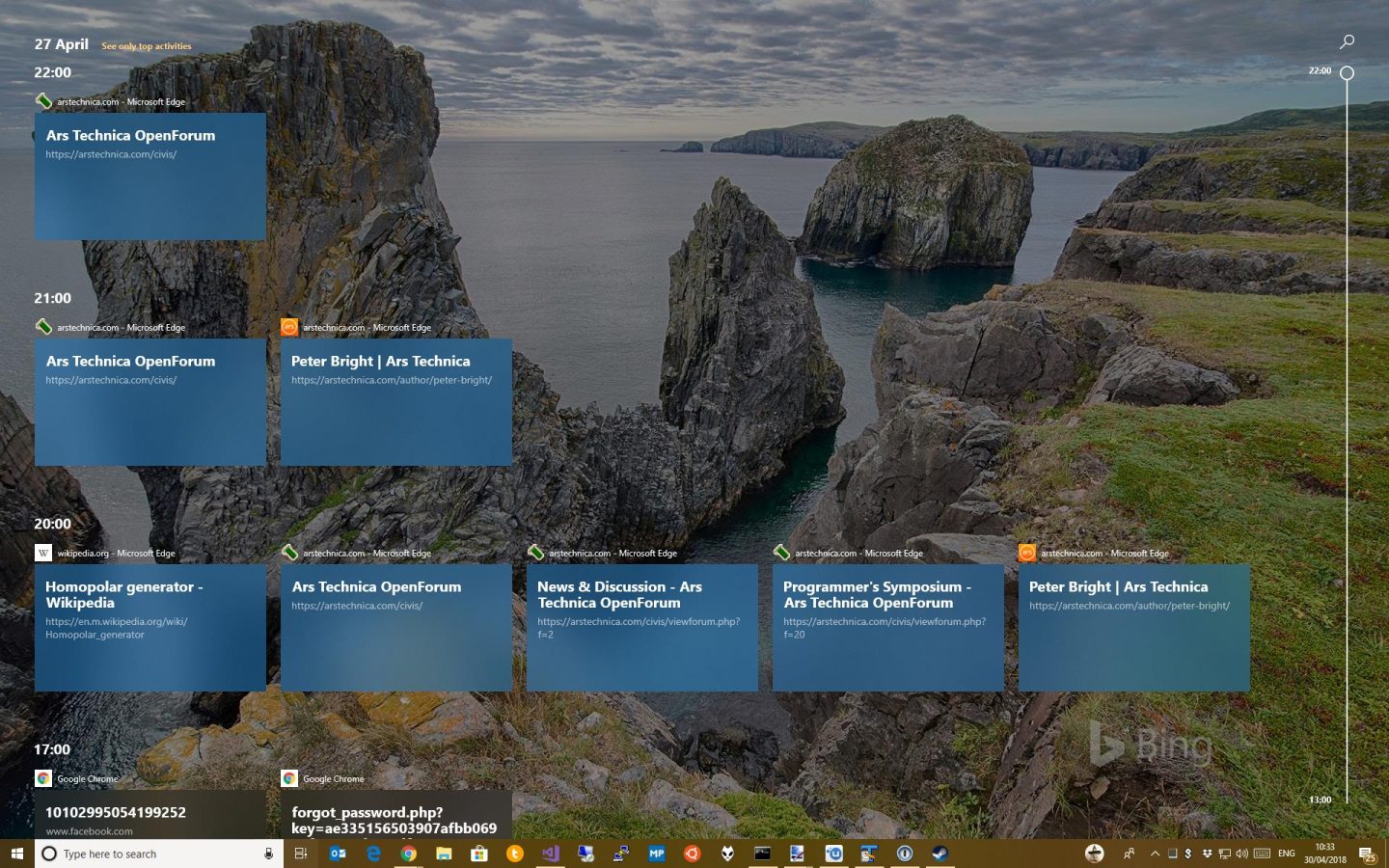The image size is (1389, 868).
Task: Activate the Cortana voice search microphone
Action: tap(268, 854)
